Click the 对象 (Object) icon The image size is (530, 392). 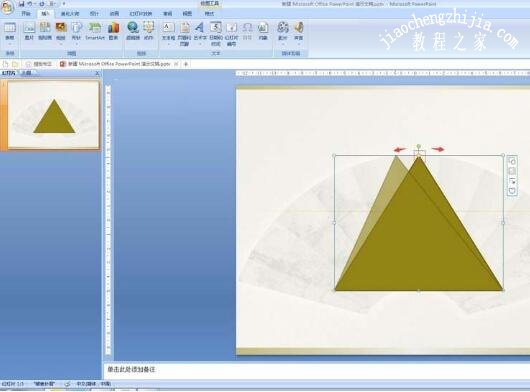[x=263, y=28]
